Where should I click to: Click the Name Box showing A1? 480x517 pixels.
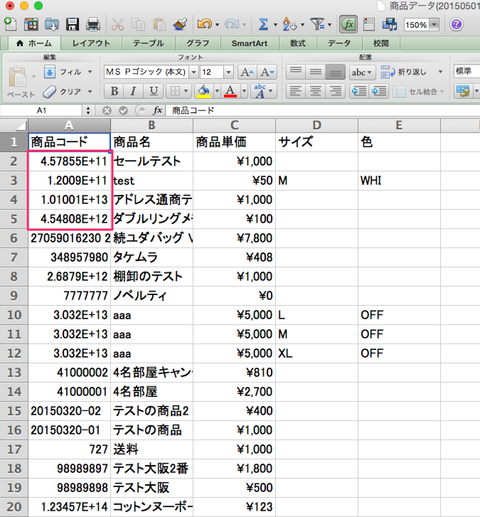click(41, 110)
